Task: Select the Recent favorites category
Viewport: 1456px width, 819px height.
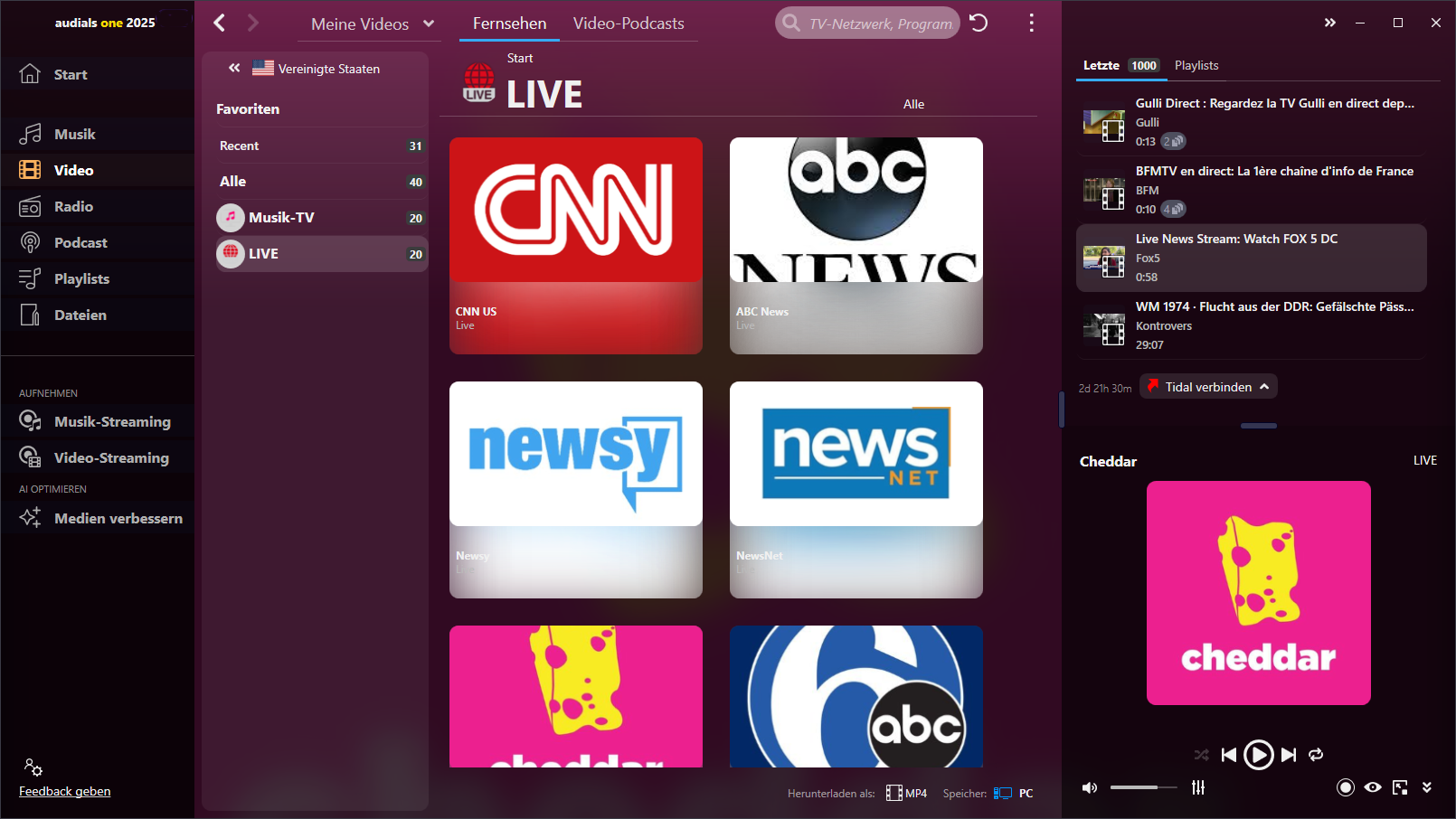Action: tap(321, 146)
